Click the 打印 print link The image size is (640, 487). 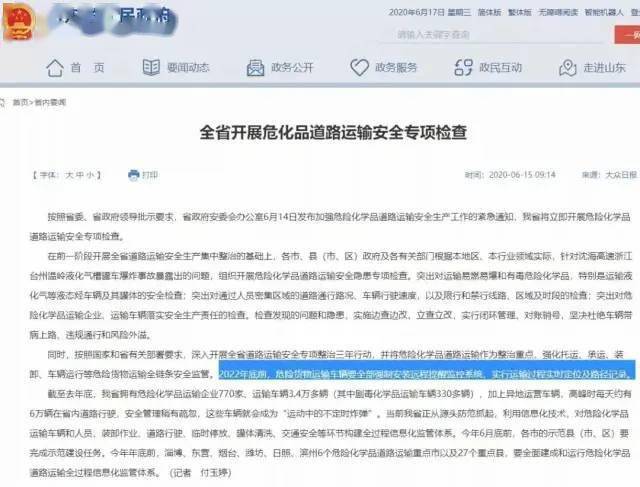[150, 175]
